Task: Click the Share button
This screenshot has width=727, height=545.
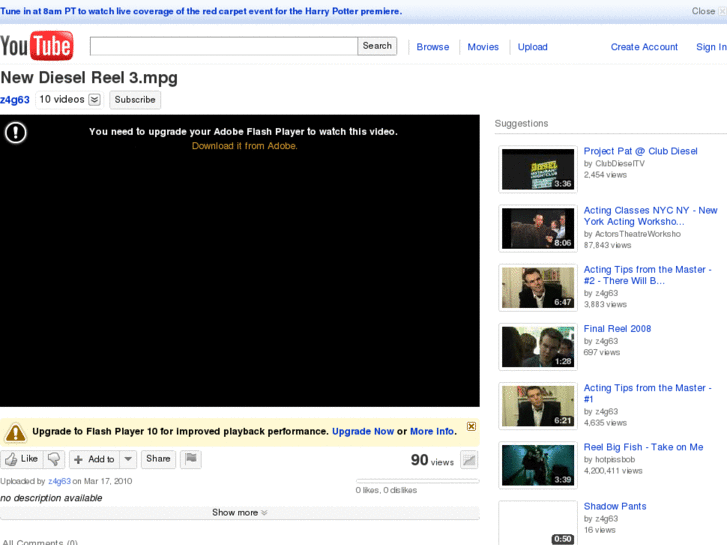Action: [x=158, y=459]
